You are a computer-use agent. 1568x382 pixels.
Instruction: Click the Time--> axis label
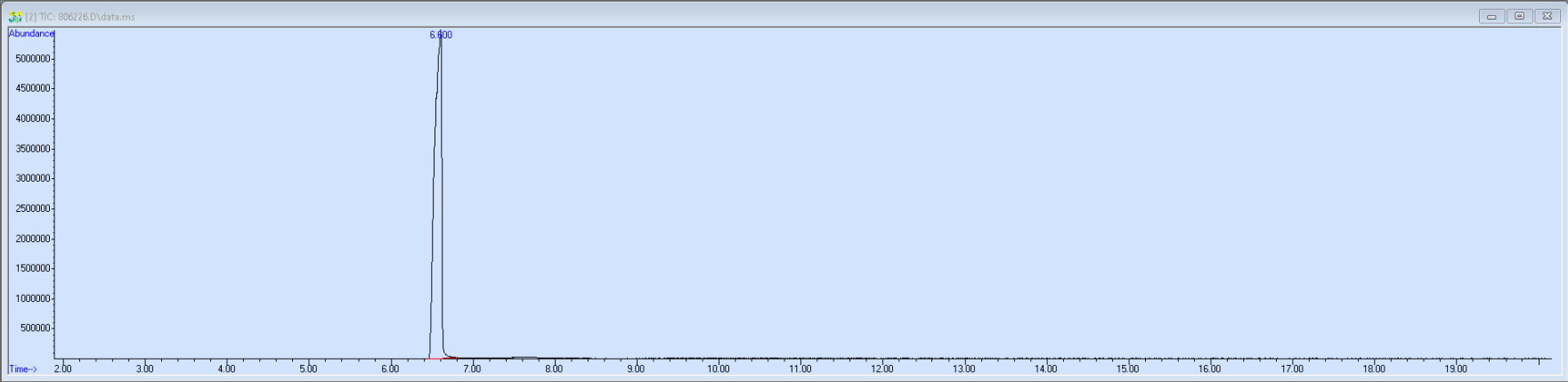pyautogui.click(x=23, y=369)
